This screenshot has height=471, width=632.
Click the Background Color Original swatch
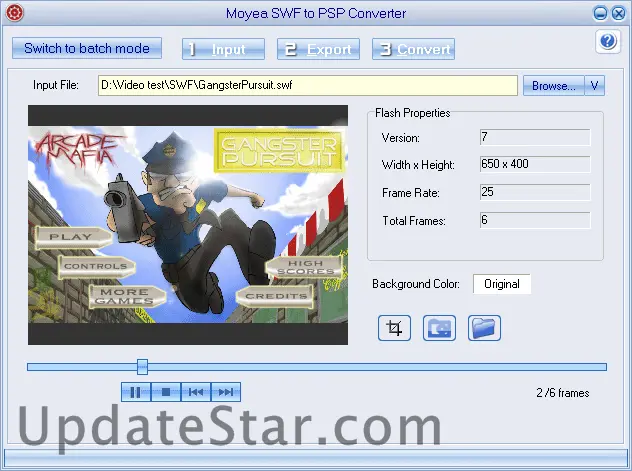[502, 284]
